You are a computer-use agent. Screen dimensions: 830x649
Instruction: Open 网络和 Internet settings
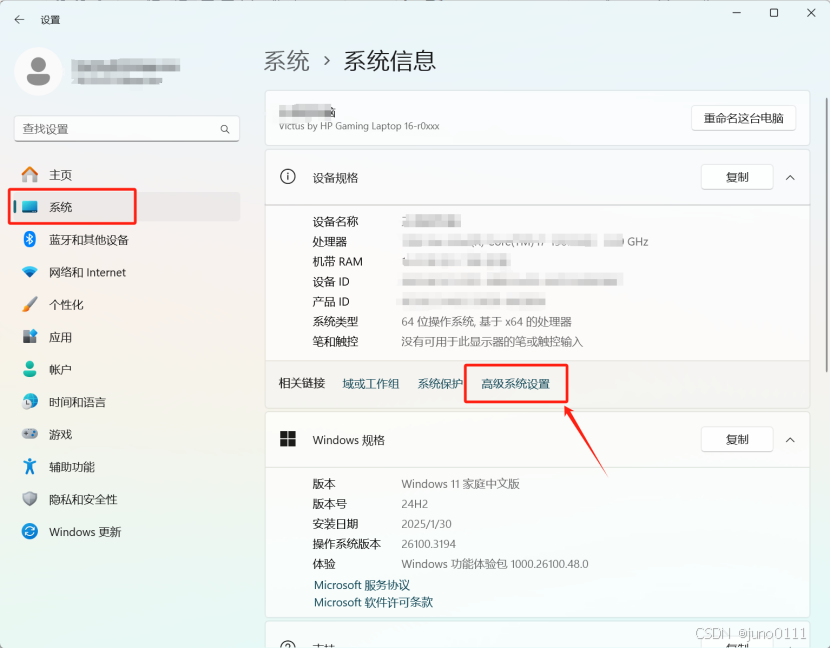pyautogui.click(x=125, y=272)
